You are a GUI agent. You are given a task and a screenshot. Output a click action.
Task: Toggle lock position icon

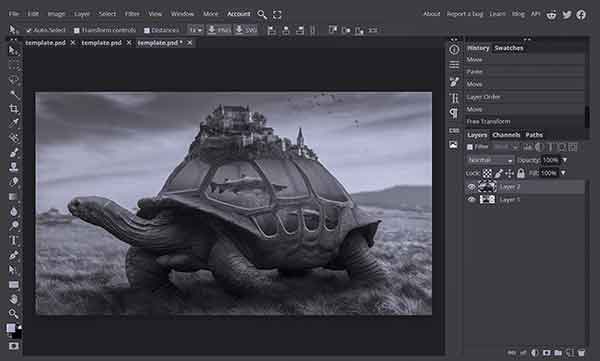[509, 173]
